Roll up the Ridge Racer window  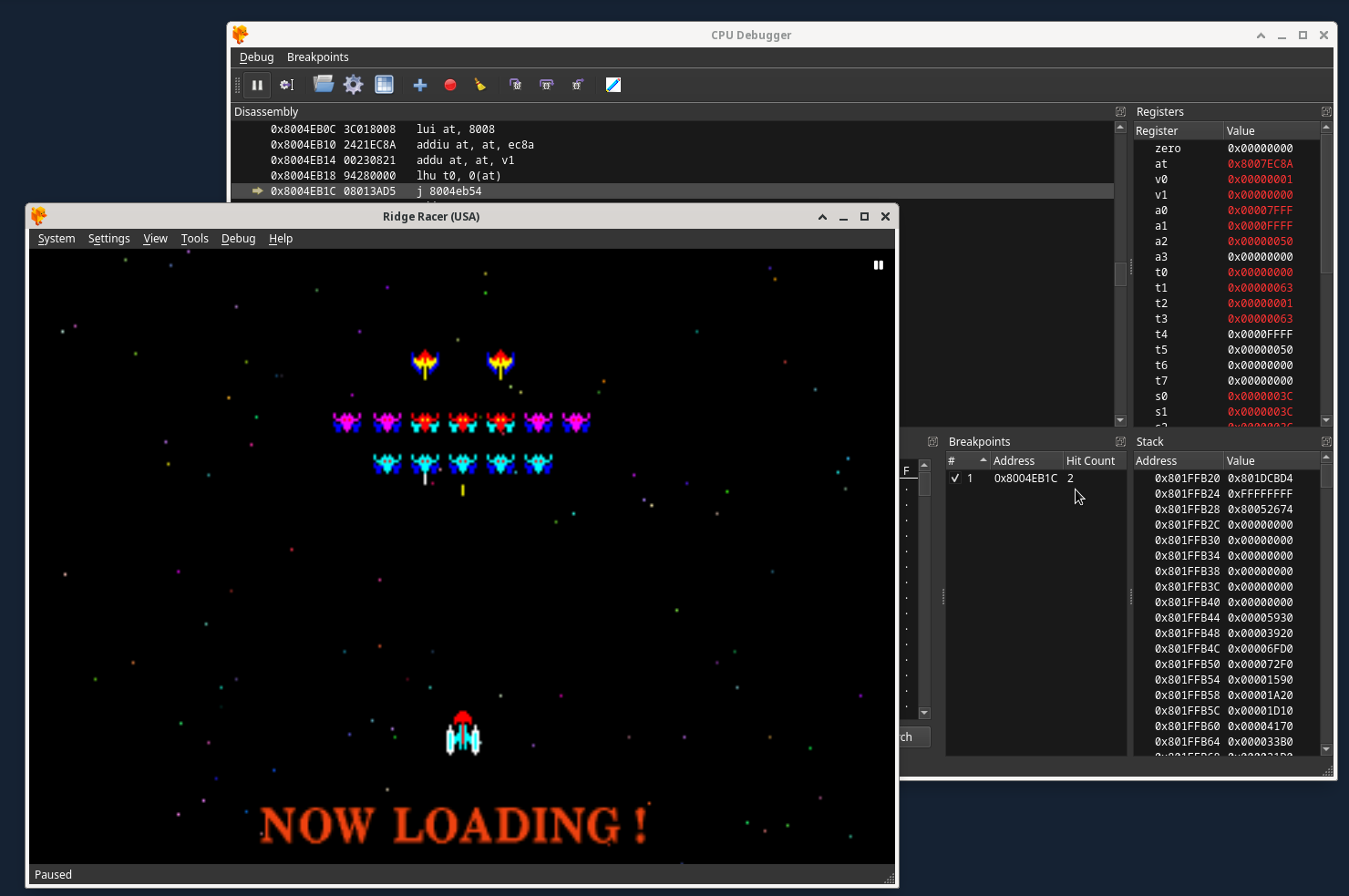point(822,217)
